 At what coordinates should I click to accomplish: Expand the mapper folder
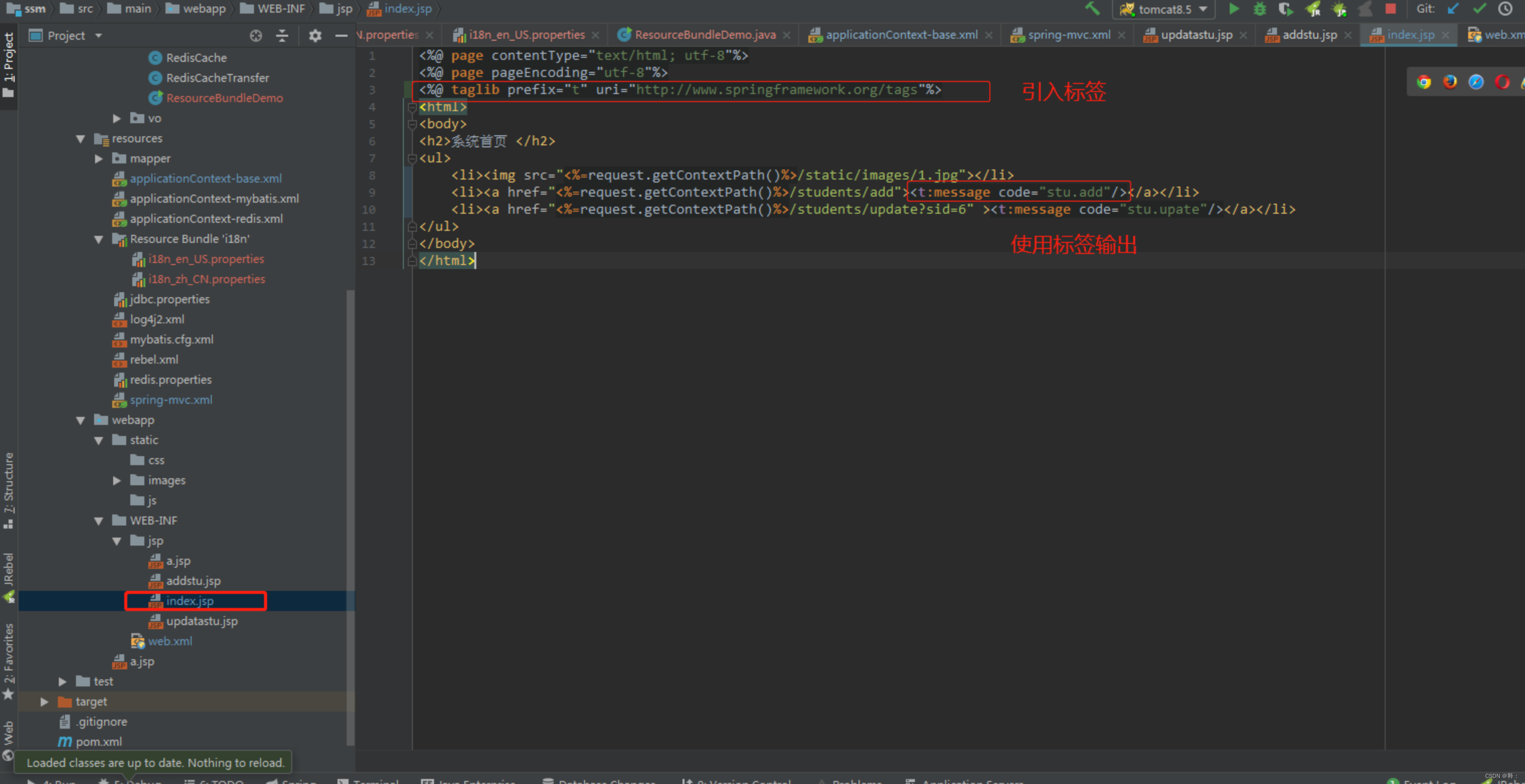(x=98, y=158)
